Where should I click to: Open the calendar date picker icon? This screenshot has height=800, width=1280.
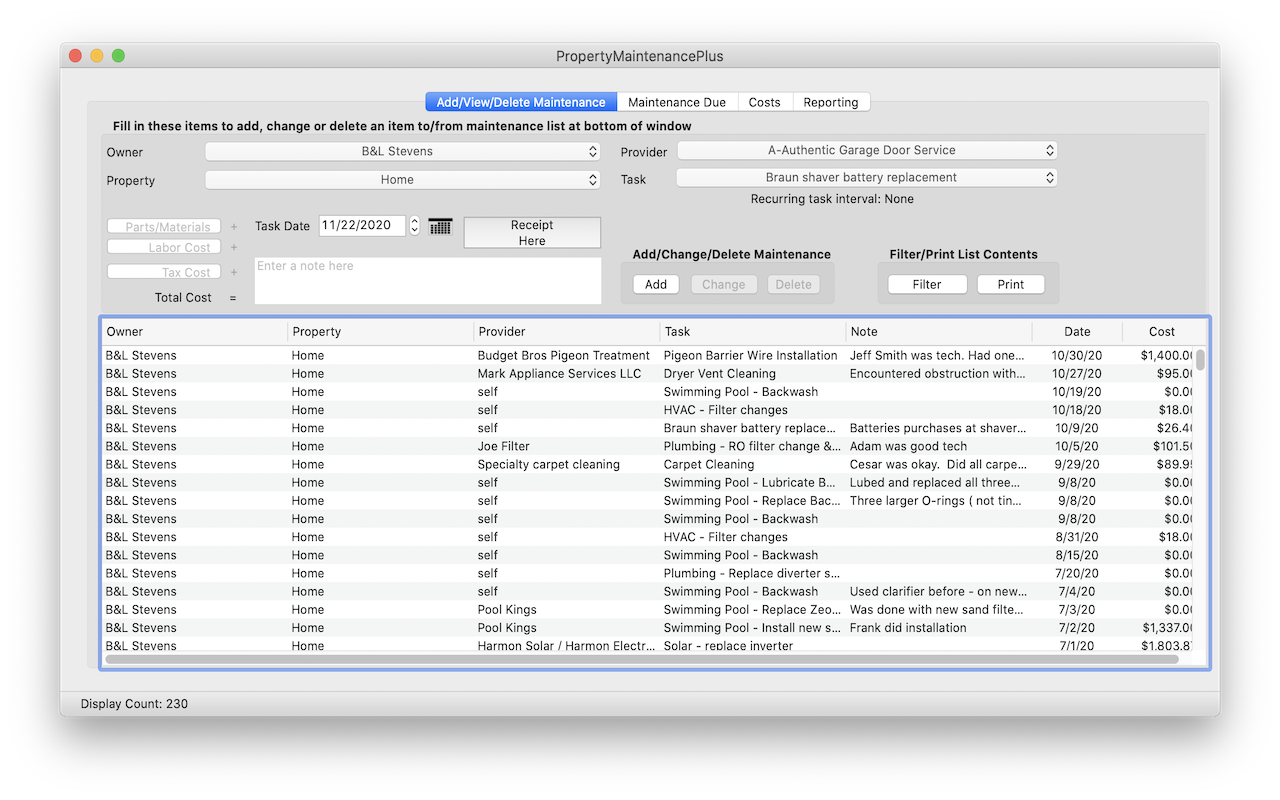click(440, 227)
